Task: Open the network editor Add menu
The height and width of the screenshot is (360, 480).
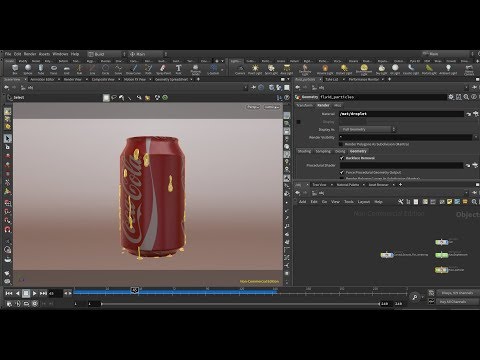Action: 302,202
